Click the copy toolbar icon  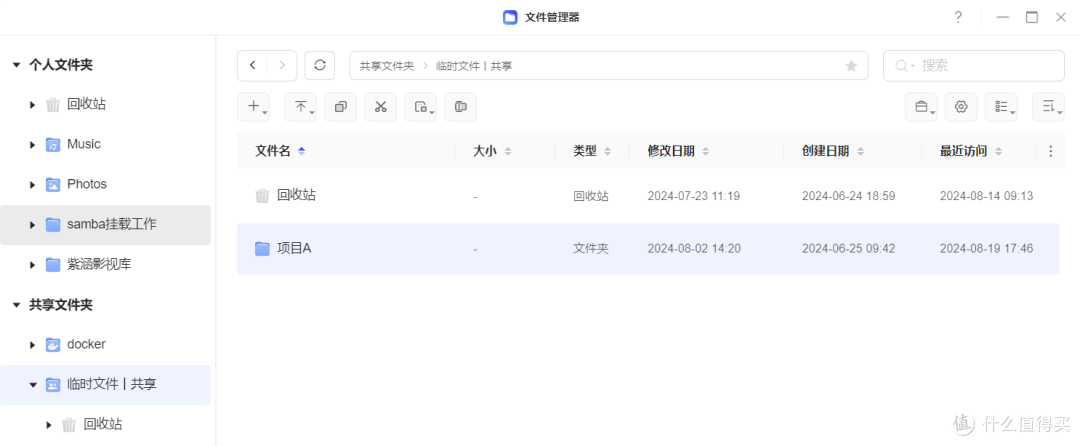coord(340,107)
